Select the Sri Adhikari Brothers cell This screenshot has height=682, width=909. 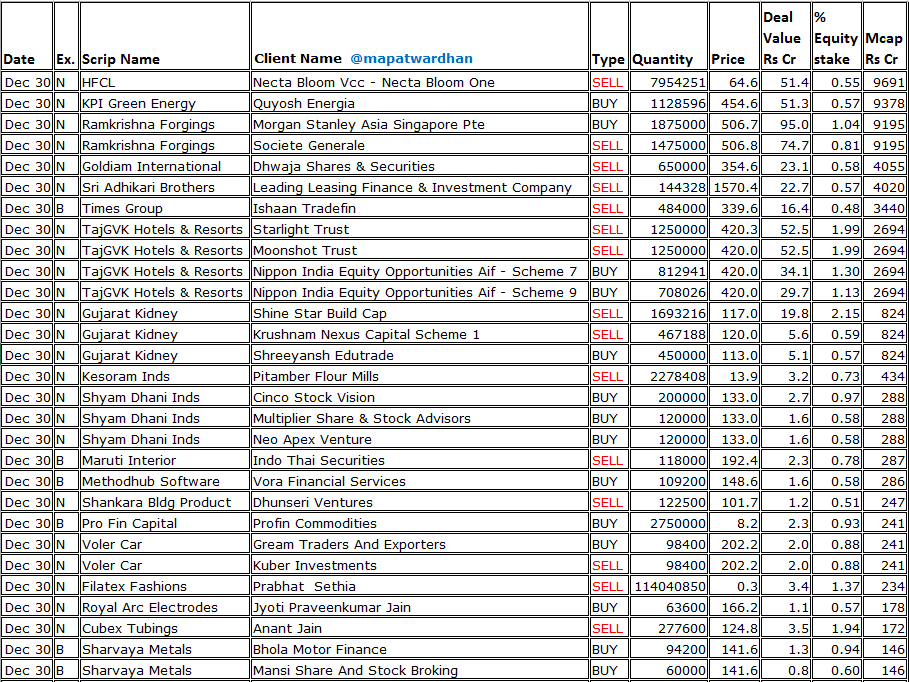(x=165, y=187)
